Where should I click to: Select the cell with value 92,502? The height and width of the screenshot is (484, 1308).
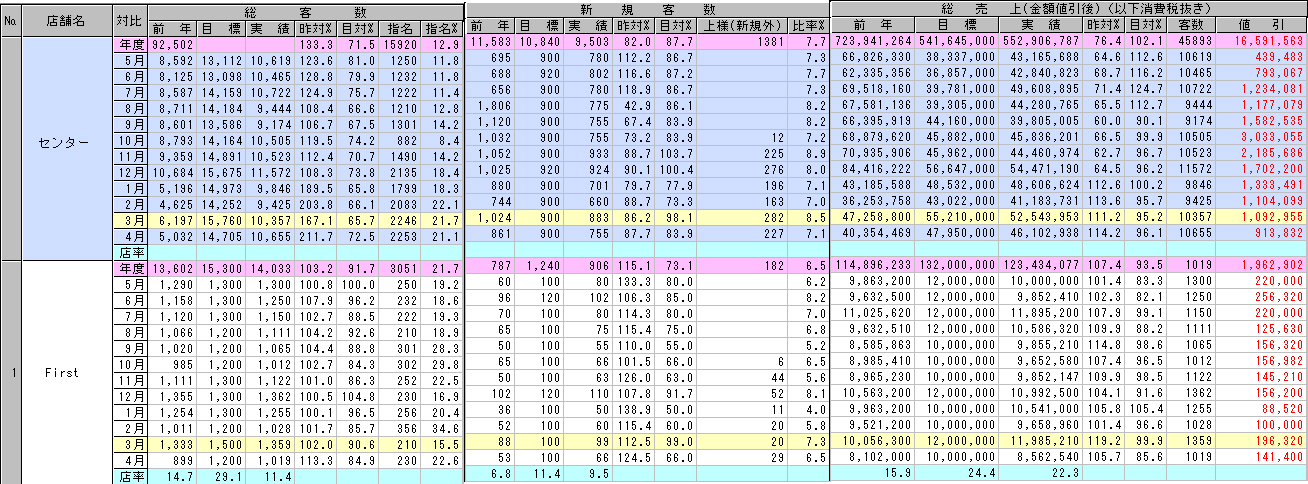[174, 44]
